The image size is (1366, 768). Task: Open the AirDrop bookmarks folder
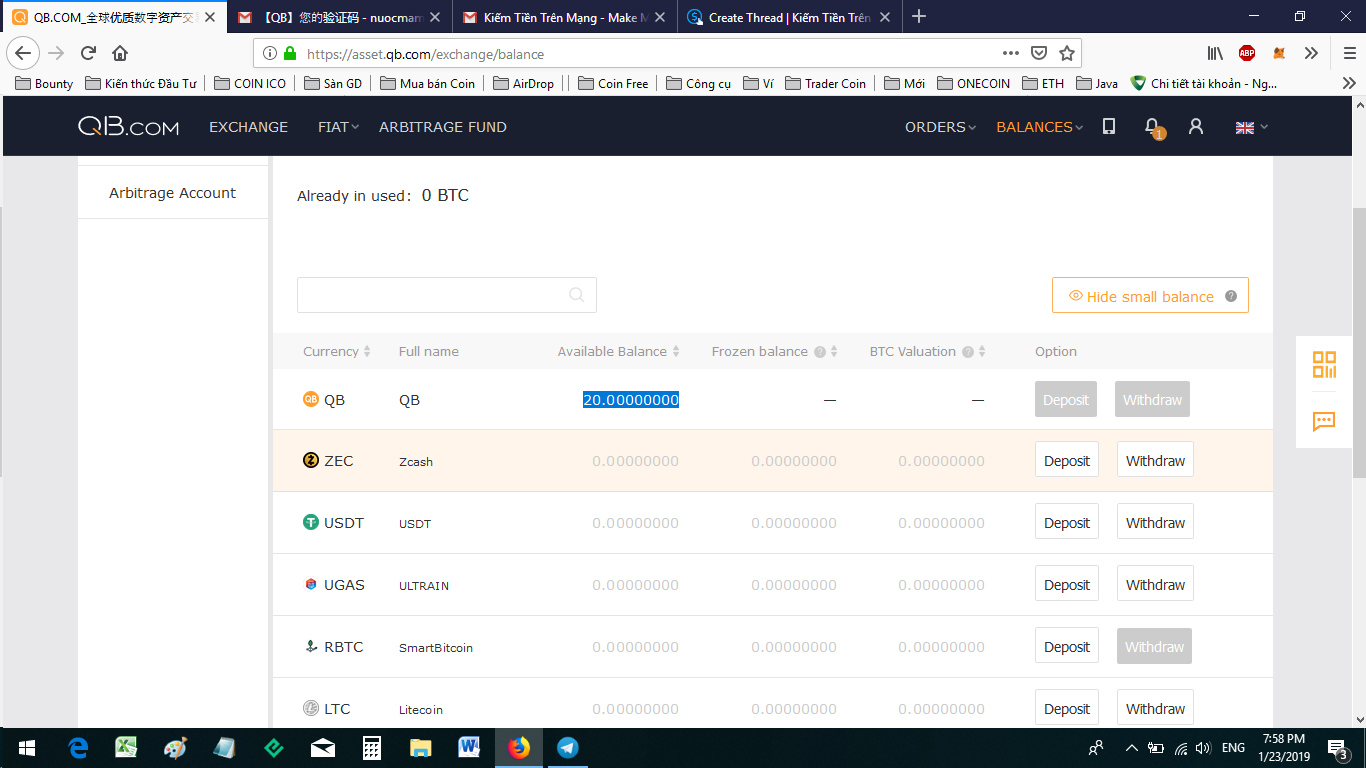[x=523, y=83]
